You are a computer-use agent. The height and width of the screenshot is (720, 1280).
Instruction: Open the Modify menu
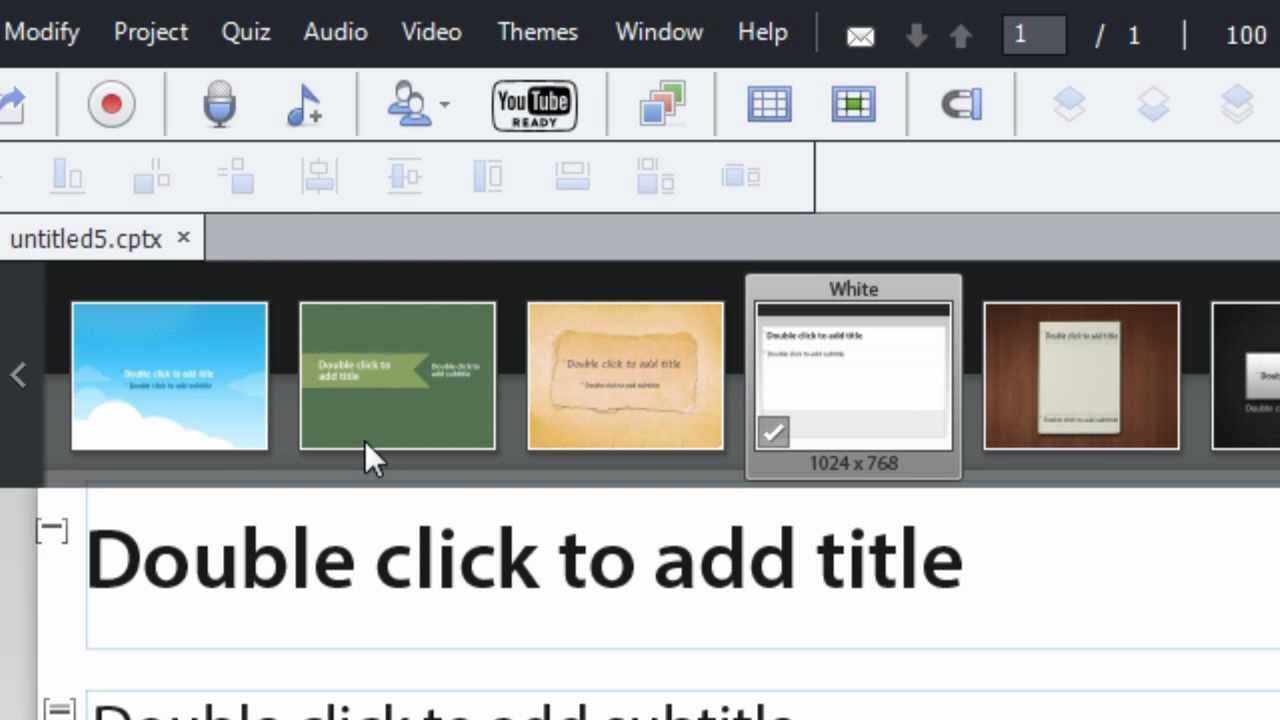click(x=41, y=32)
